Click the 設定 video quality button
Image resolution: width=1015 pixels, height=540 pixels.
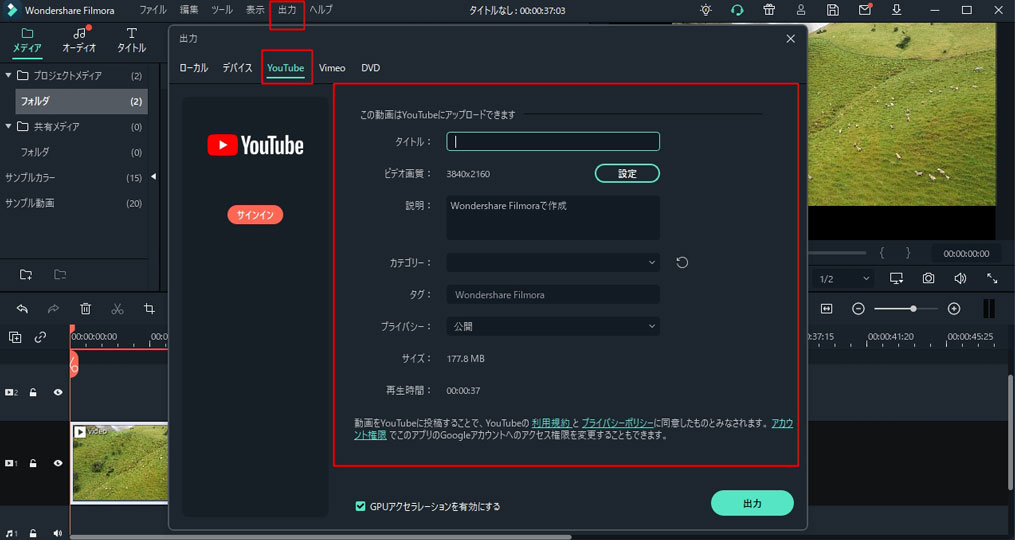[627, 174]
